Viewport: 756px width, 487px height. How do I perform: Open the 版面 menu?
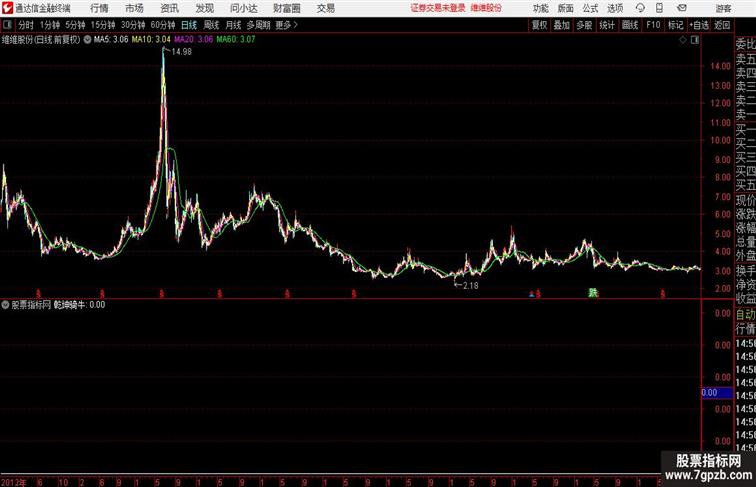pos(566,8)
